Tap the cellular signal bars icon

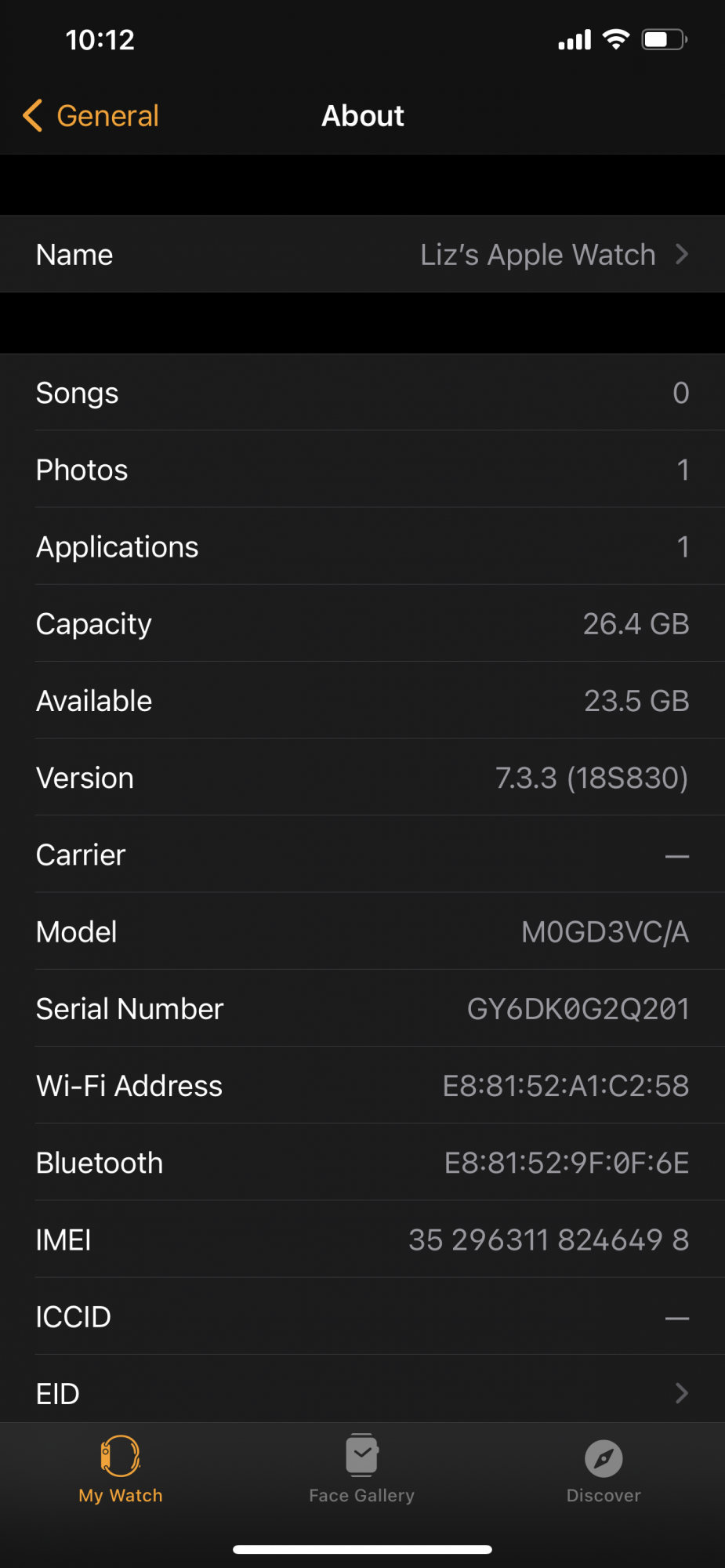pyautogui.click(x=575, y=40)
